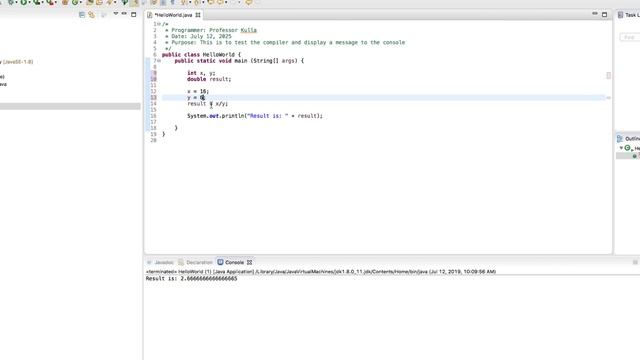Click the System.out.println statement
Viewport: 640px width, 360px height.
click(255, 116)
